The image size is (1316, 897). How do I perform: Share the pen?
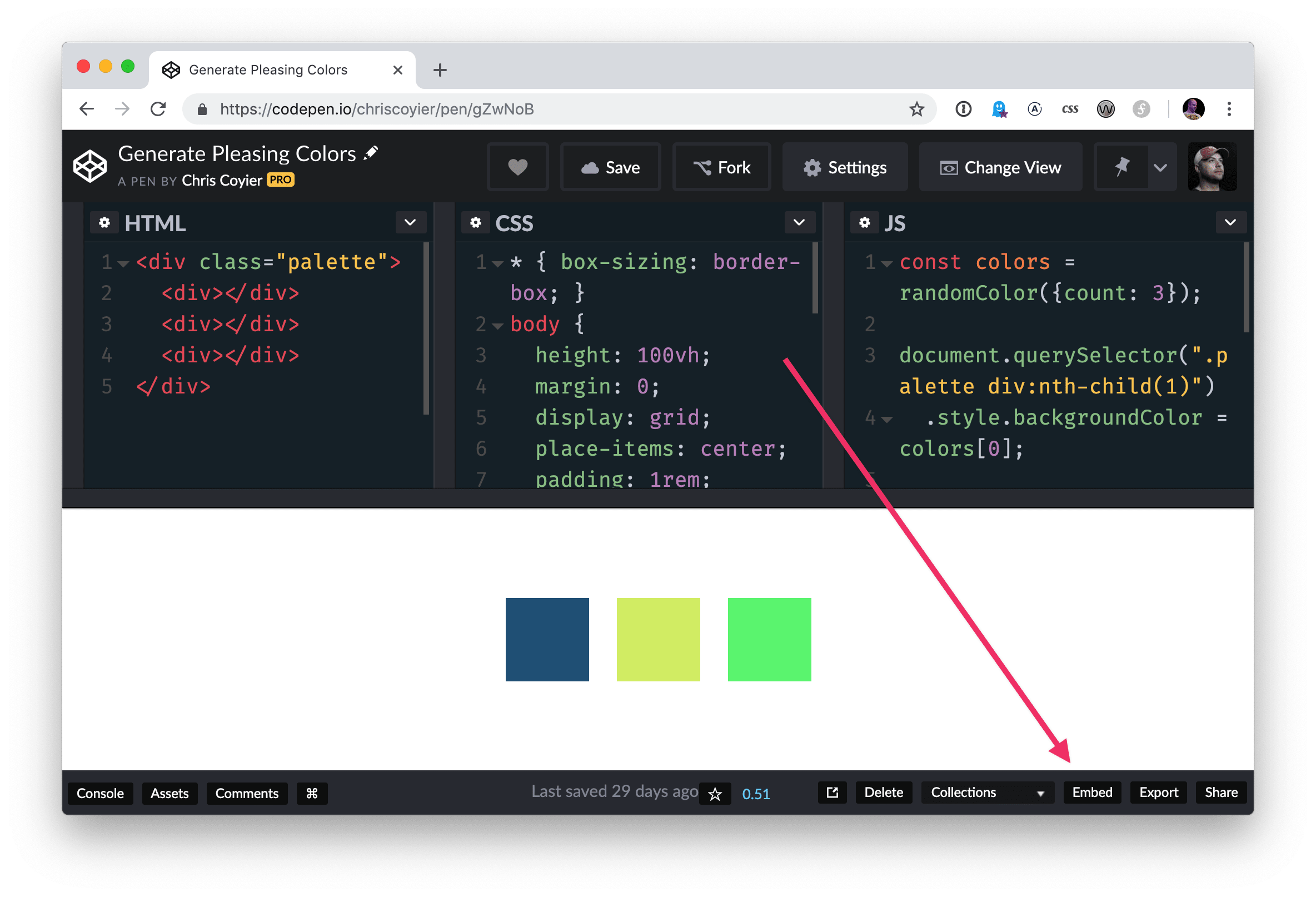click(1221, 792)
